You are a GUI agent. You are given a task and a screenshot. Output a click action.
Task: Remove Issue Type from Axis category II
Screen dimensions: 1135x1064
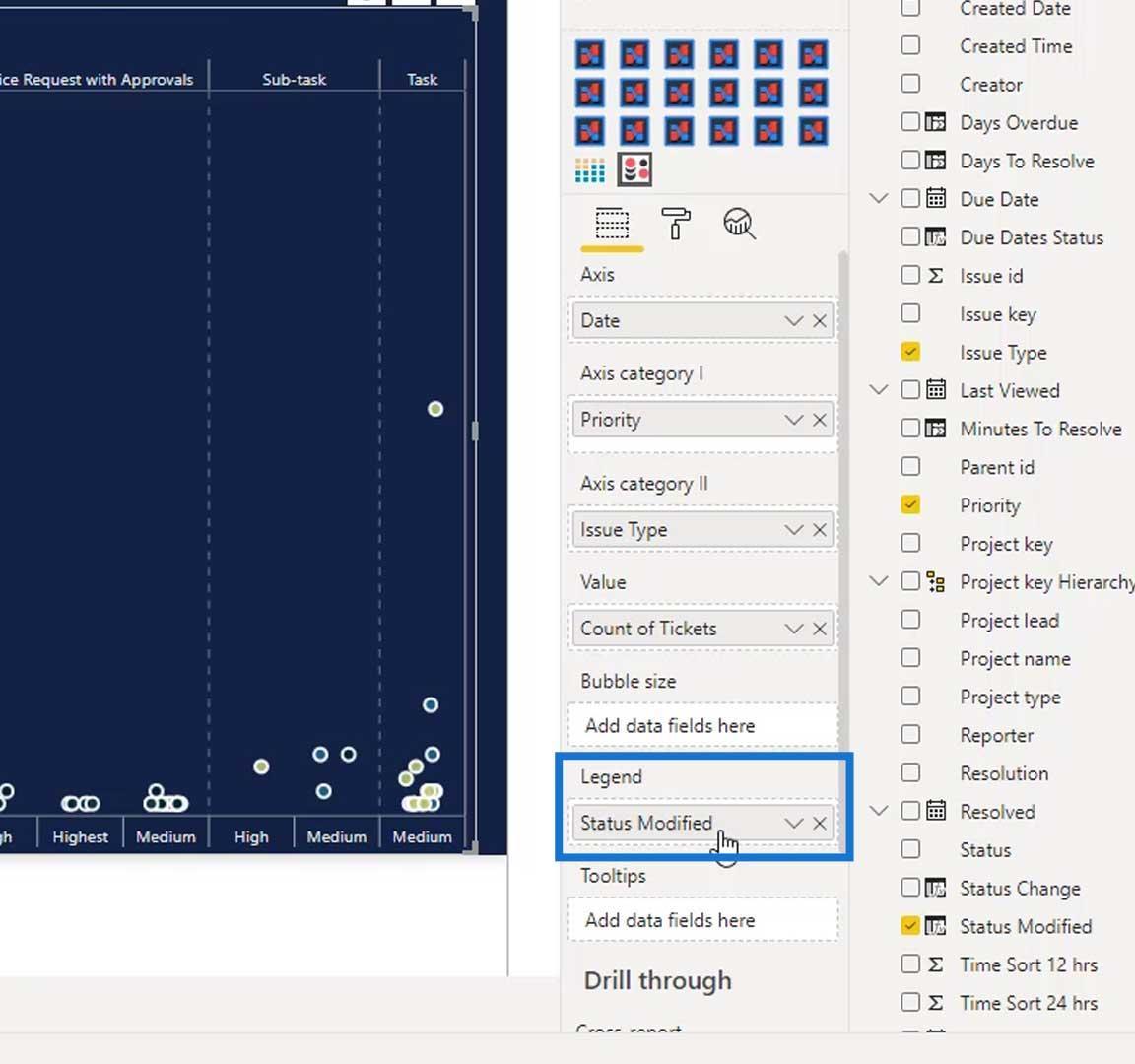(820, 530)
